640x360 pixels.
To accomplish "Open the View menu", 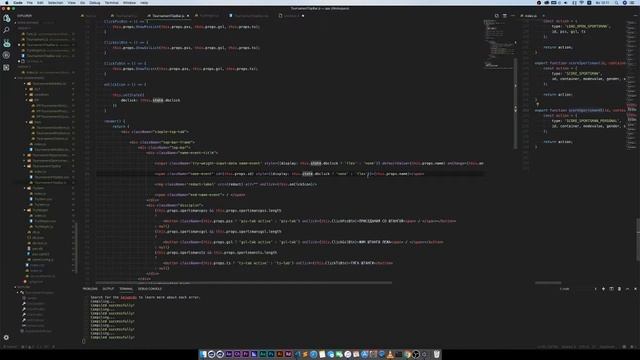I will (71, 2).
